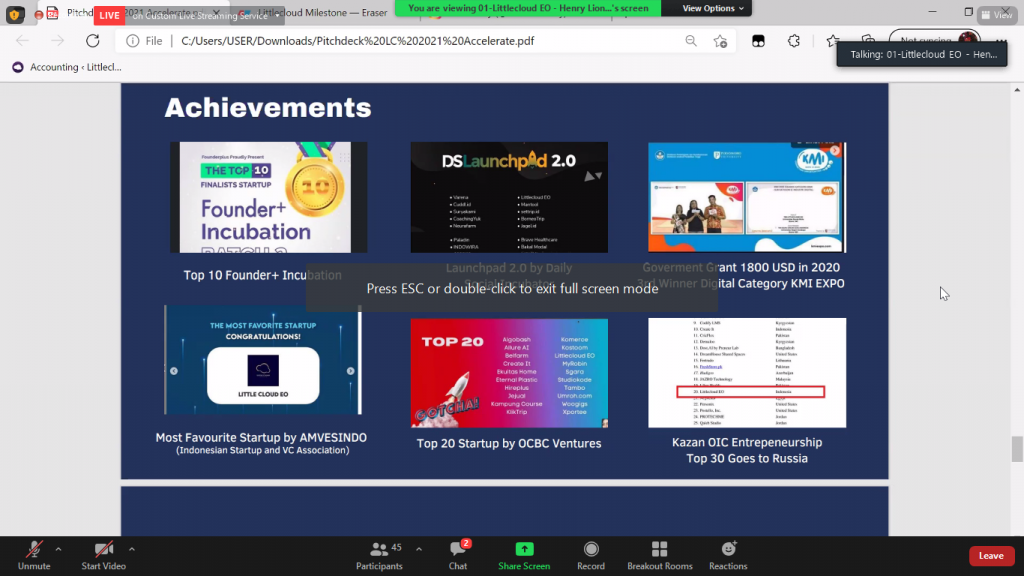
Task: Click 'Kazan OIC Entrepeneurship' caption
Action: tap(747, 442)
